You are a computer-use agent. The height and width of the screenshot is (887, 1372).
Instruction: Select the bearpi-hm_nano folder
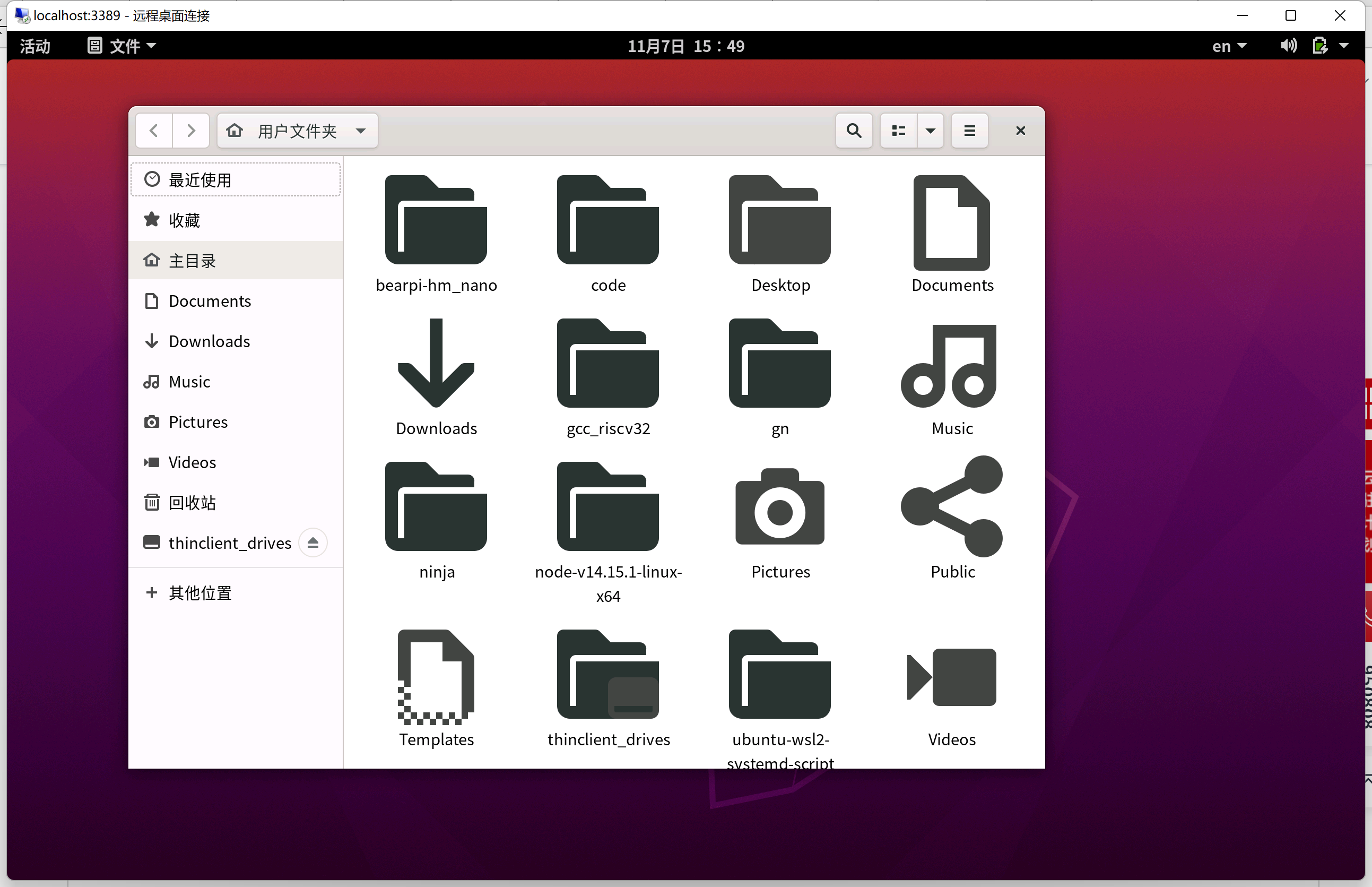436,221
